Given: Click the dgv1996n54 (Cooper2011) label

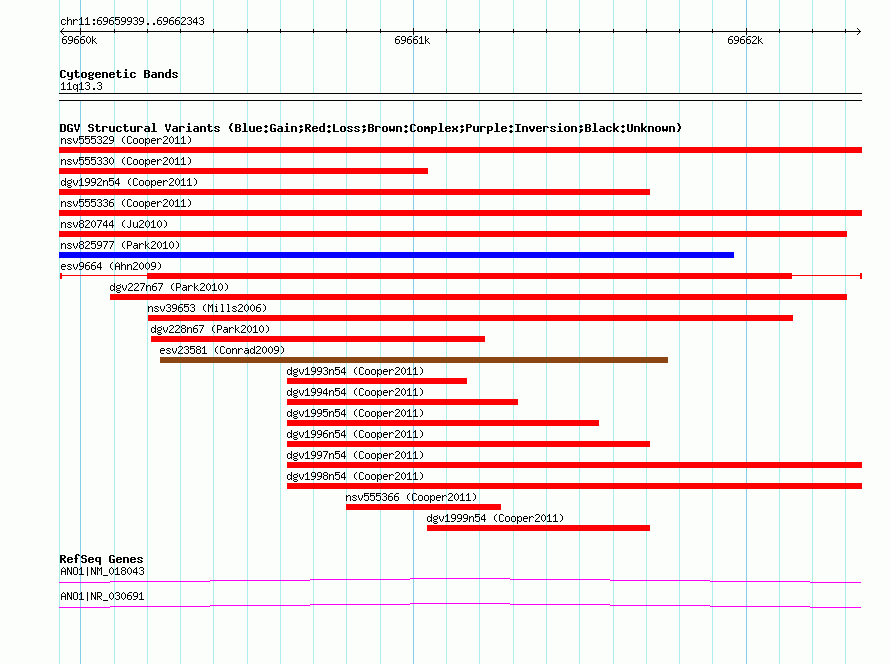Looking at the screenshot, I should click(x=355, y=434).
